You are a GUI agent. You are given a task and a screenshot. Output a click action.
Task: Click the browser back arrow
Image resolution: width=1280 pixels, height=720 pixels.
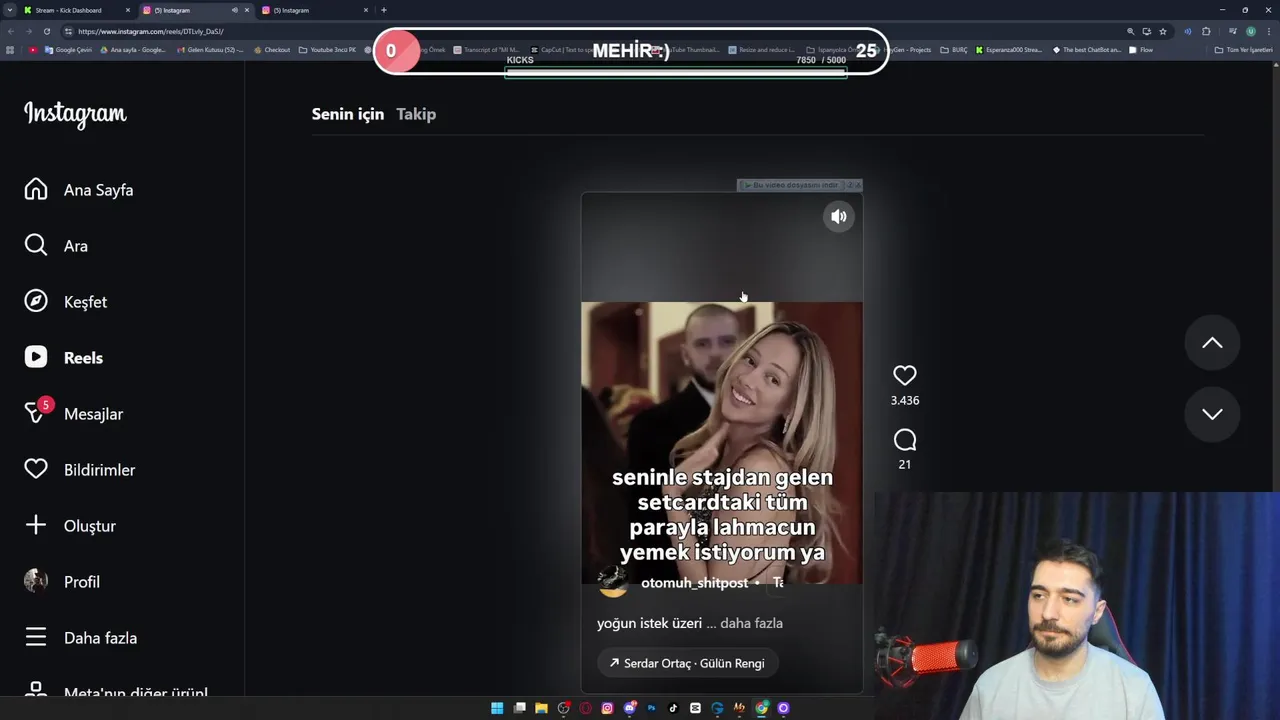pos(11,31)
